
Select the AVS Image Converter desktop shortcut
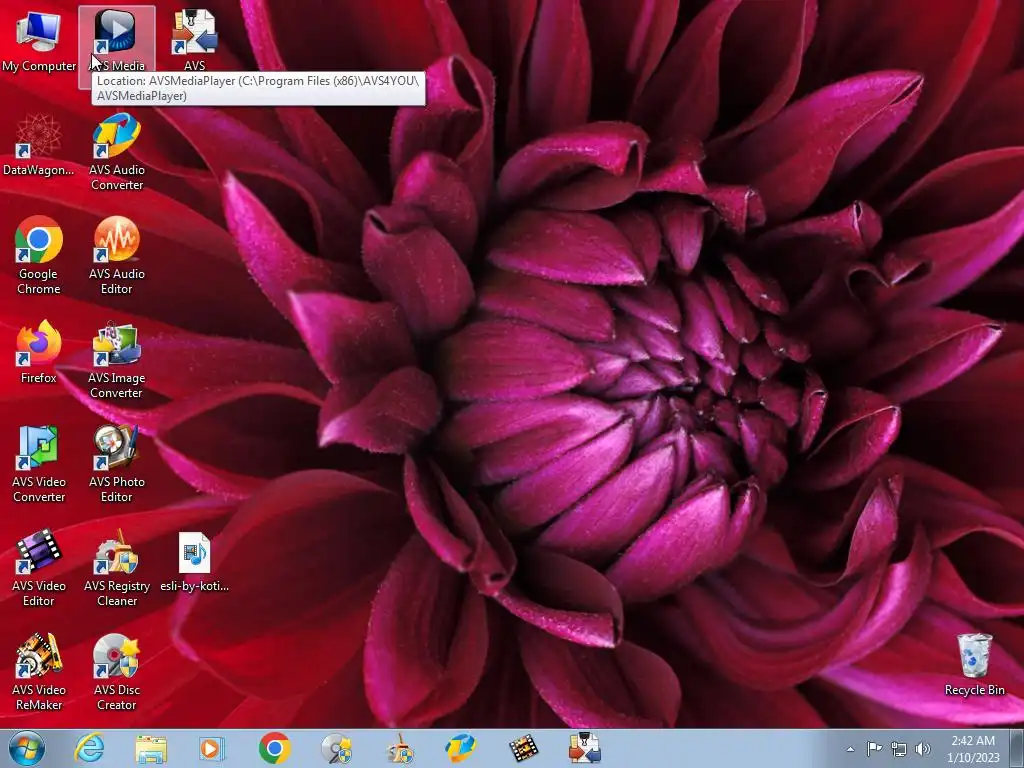pyautogui.click(x=116, y=360)
